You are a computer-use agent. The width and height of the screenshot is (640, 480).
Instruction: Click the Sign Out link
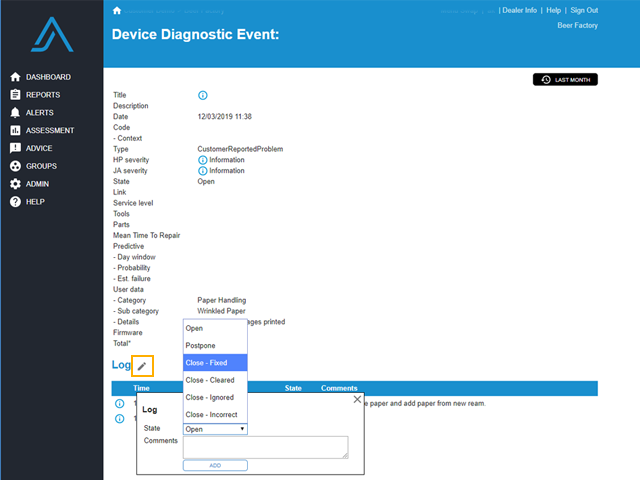(584, 10)
